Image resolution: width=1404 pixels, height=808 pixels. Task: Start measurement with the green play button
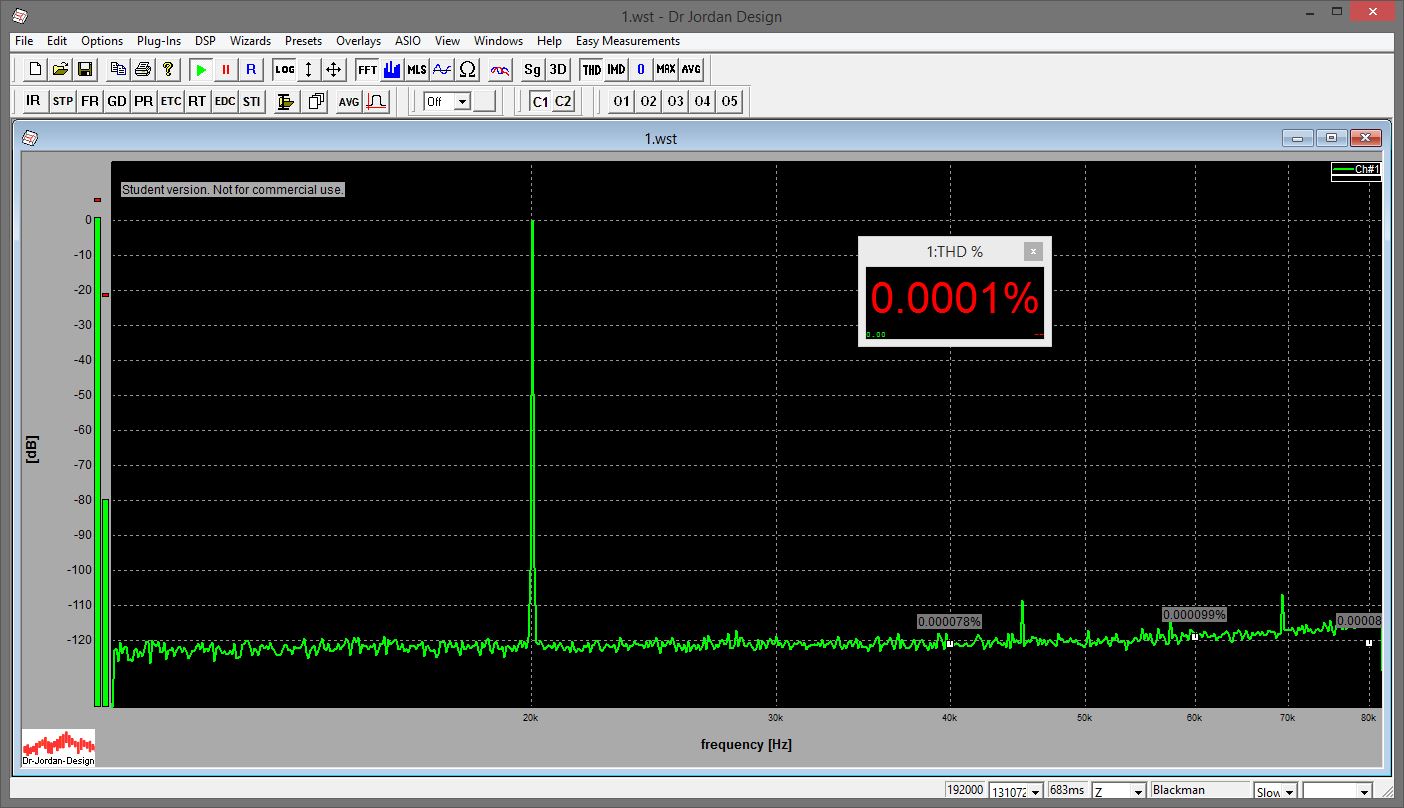pyautogui.click(x=201, y=70)
